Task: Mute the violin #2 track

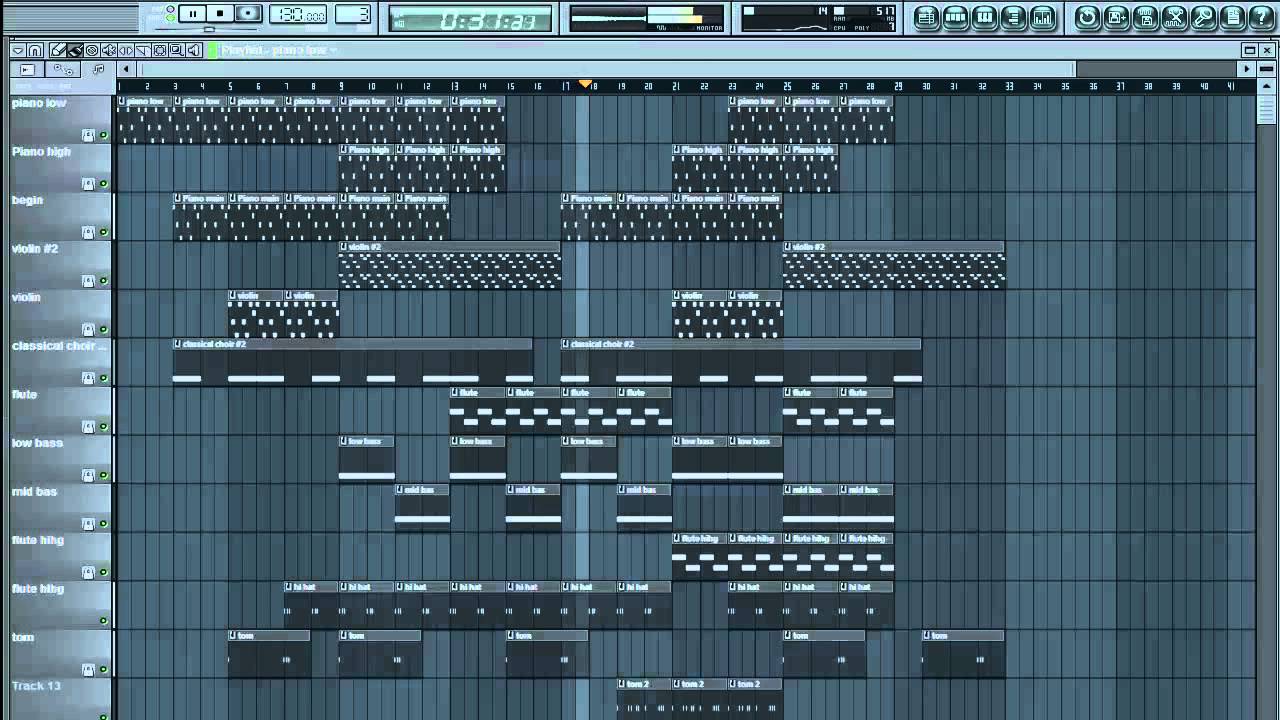Action: coord(102,281)
